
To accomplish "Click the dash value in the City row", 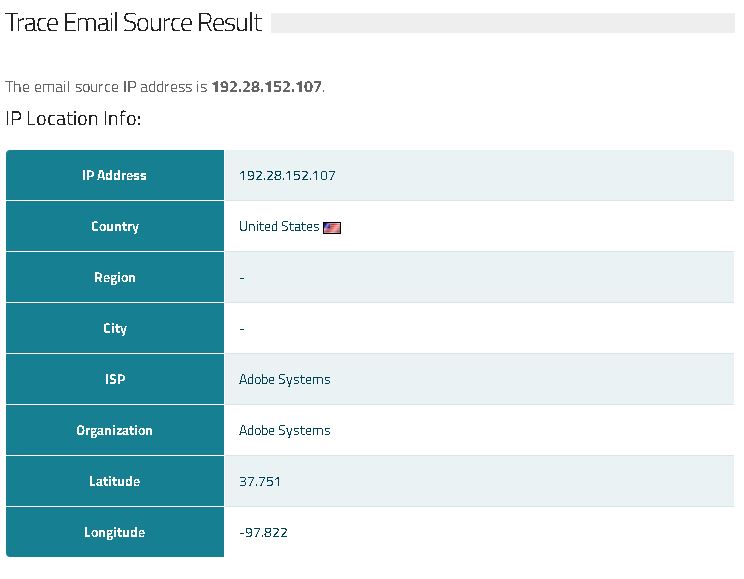I will (x=242, y=329).
